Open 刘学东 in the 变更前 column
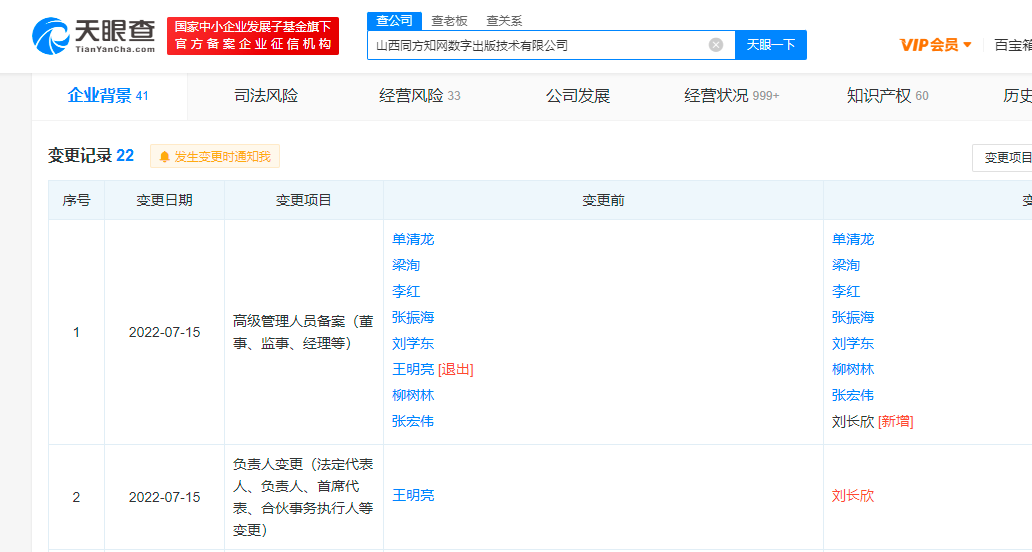1032x552 pixels. (x=413, y=343)
